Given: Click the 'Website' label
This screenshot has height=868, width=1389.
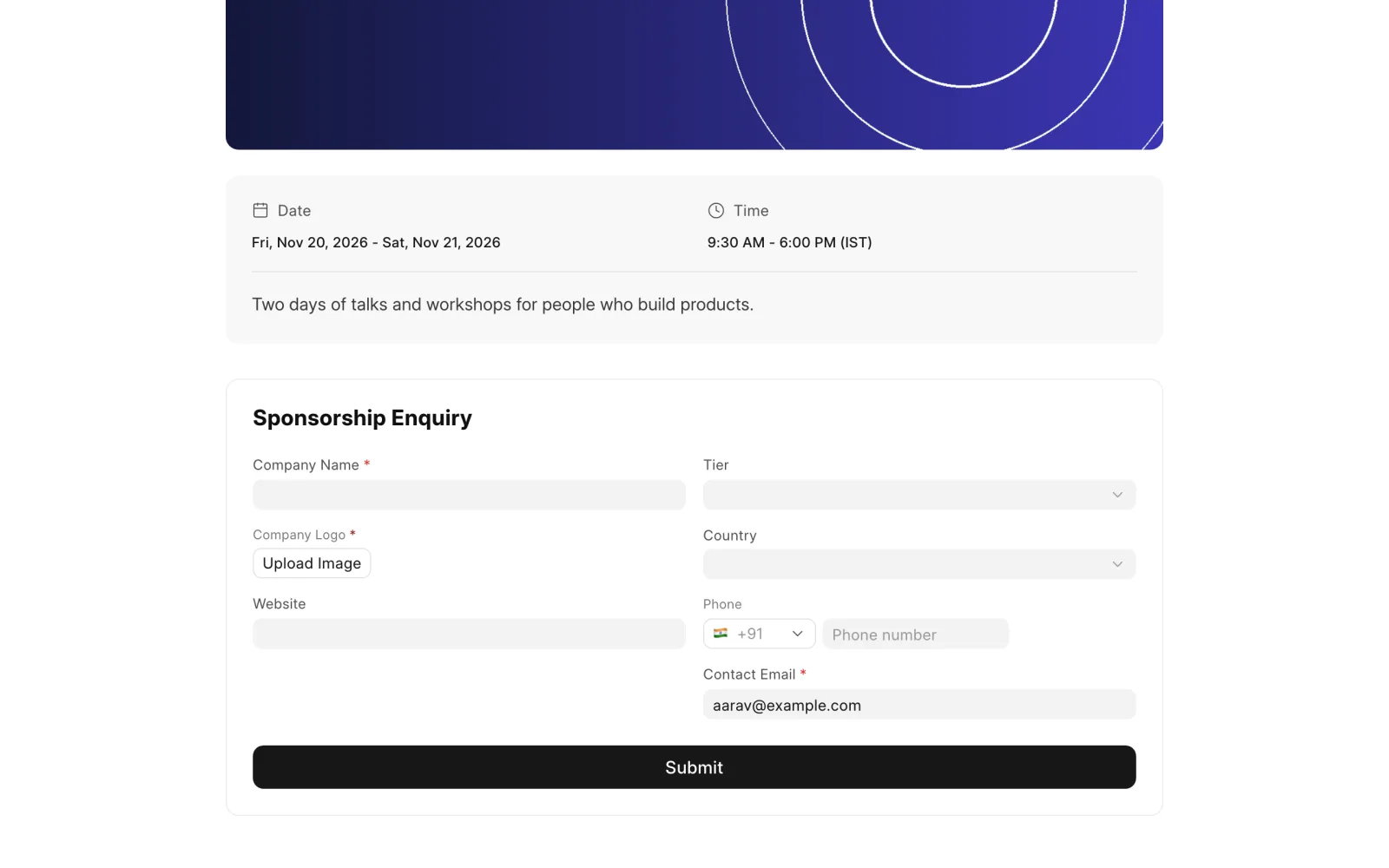Looking at the screenshot, I should coord(279,604).
